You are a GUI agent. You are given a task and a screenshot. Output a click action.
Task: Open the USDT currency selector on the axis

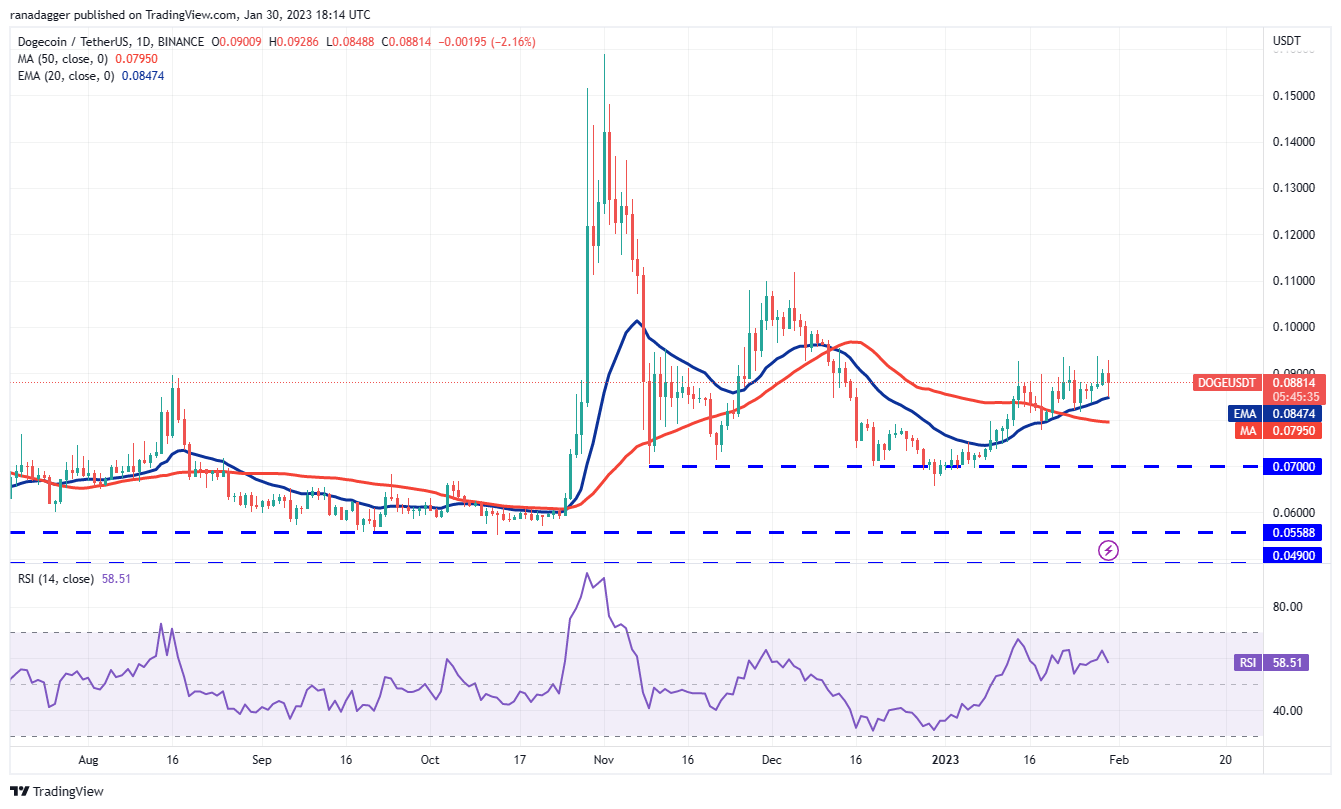coord(1286,41)
